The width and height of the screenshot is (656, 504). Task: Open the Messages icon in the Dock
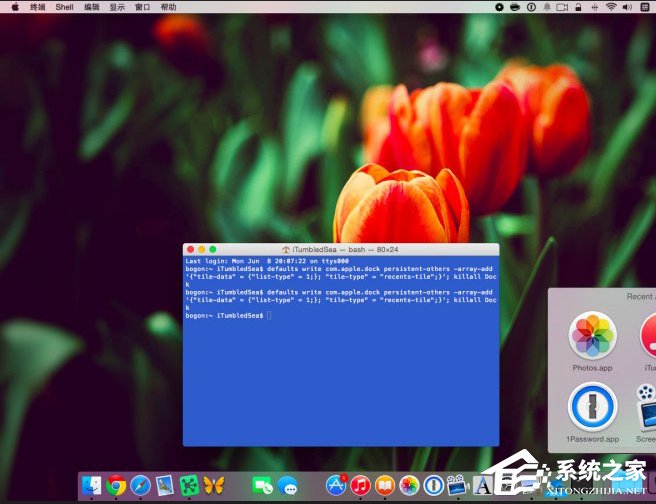click(x=288, y=486)
